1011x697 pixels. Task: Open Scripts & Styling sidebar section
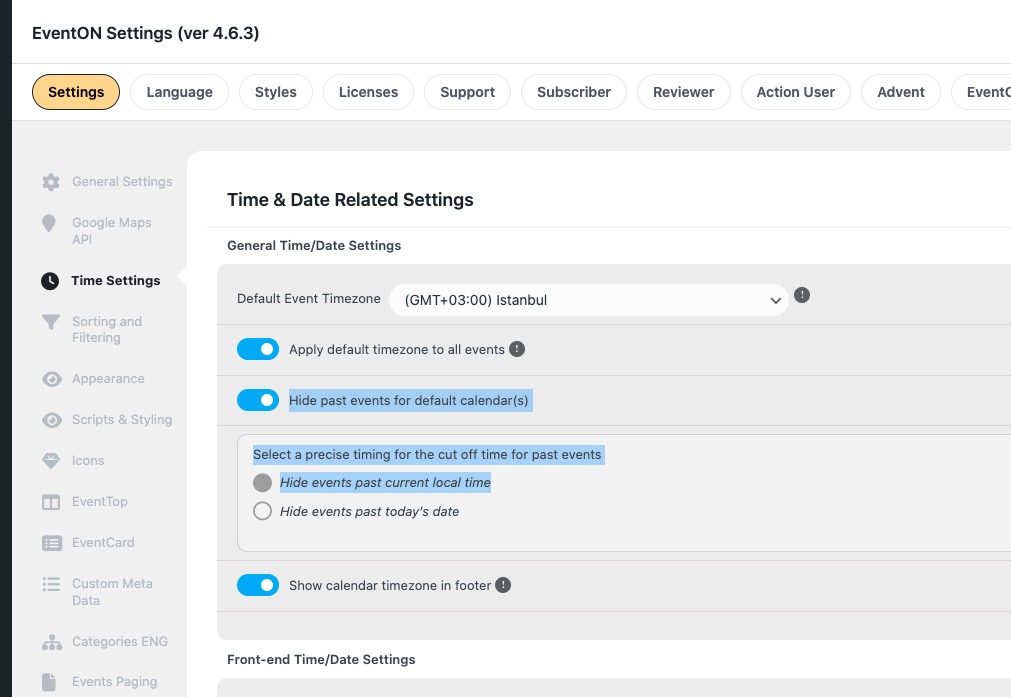click(122, 420)
